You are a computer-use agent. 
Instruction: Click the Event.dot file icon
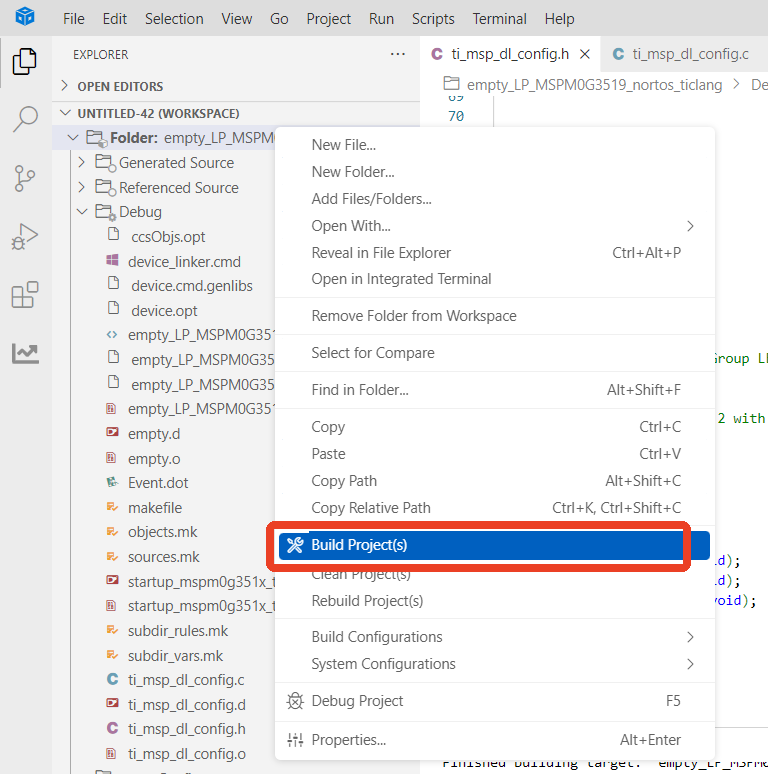(113, 482)
